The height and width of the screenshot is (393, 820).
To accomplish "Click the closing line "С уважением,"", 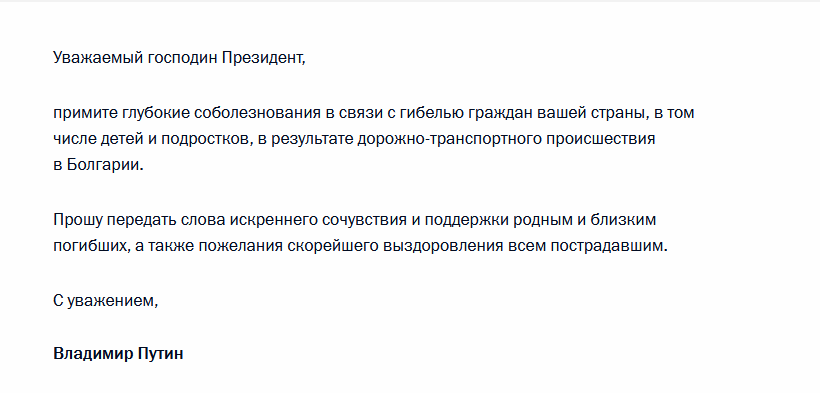I will point(106,301).
